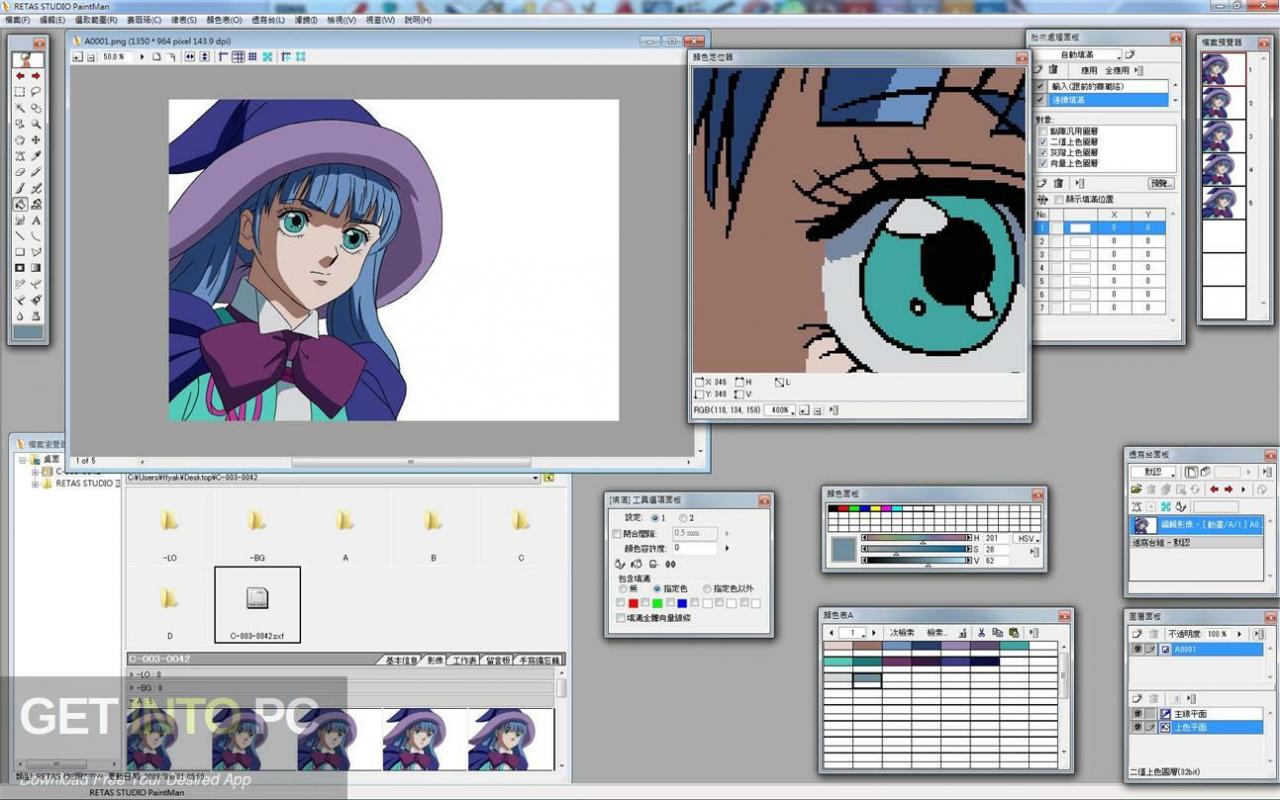Click the 預覽.. button in batch panel

[x=1161, y=183]
